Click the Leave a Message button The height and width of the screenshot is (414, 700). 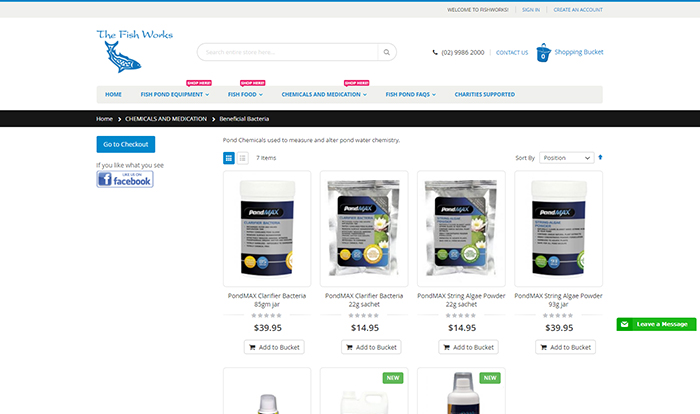pyautogui.click(x=656, y=324)
